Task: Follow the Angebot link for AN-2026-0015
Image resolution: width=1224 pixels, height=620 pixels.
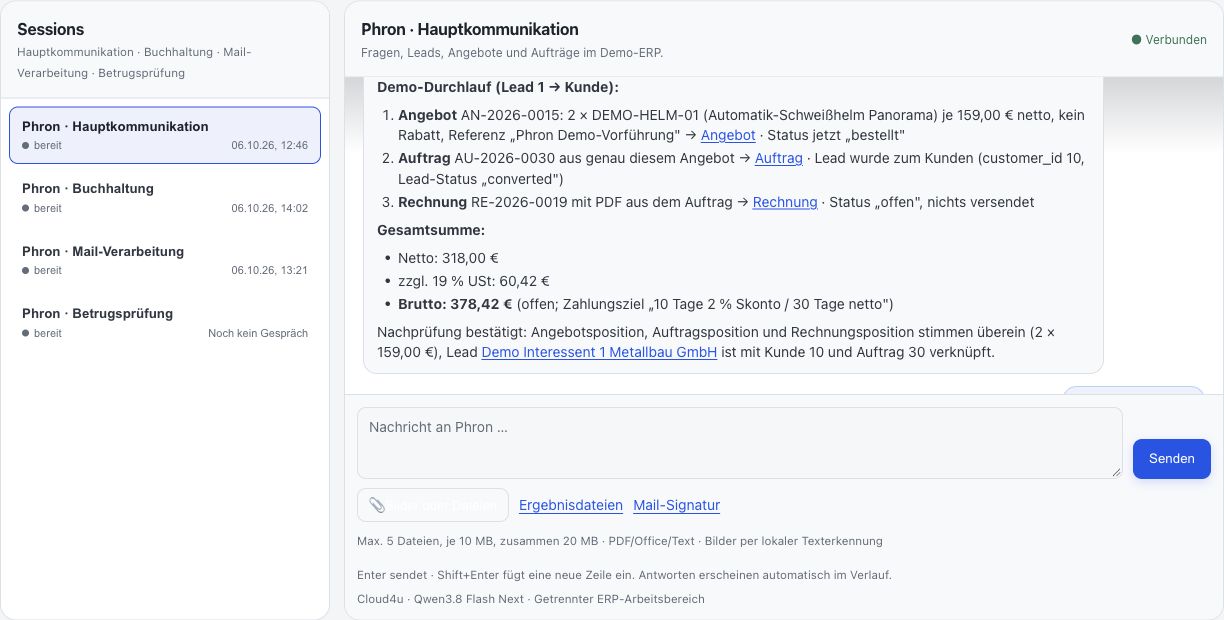Action: click(728, 135)
